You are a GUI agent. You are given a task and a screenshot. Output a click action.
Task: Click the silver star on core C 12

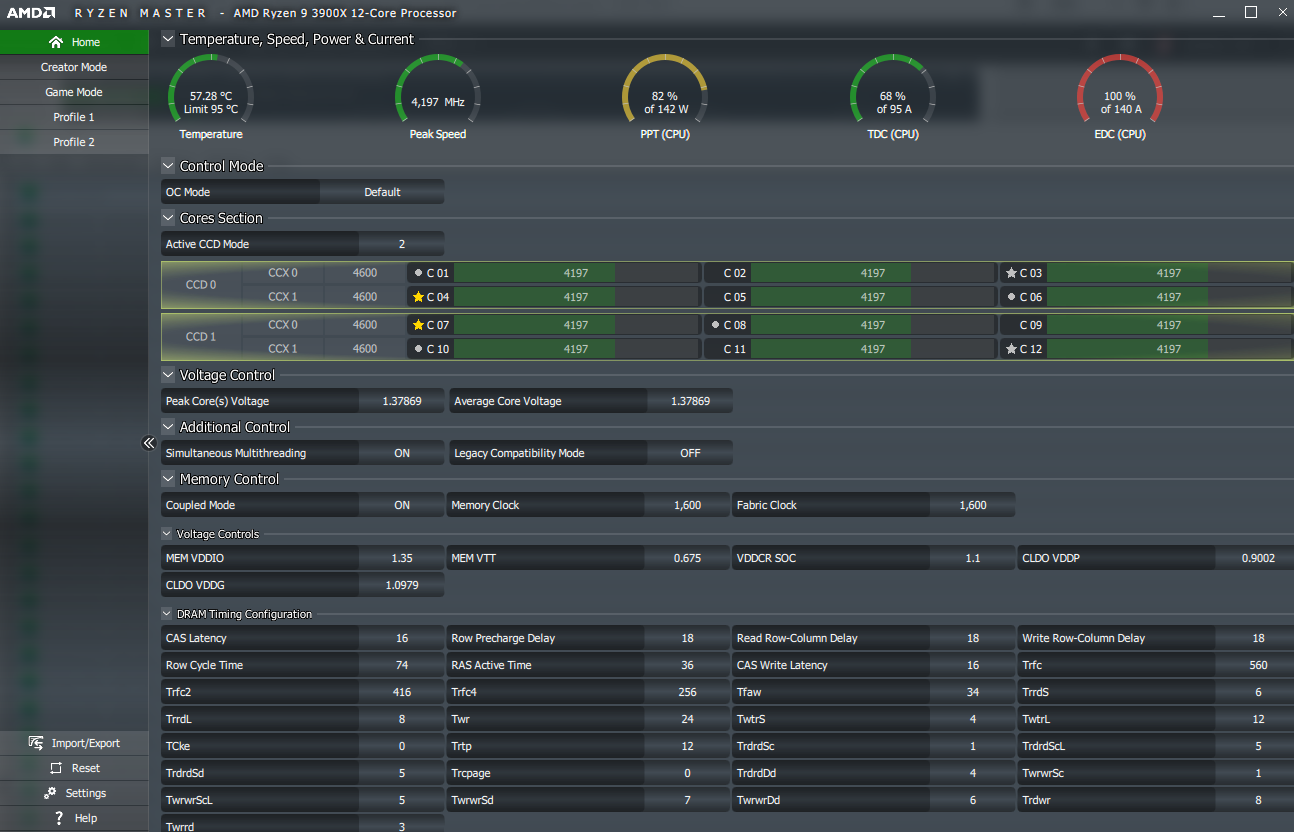pos(1011,349)
